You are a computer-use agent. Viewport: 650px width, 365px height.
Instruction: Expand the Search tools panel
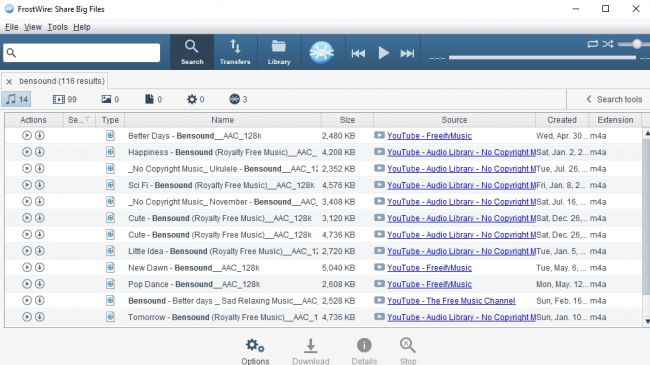[x=614, y=100]
